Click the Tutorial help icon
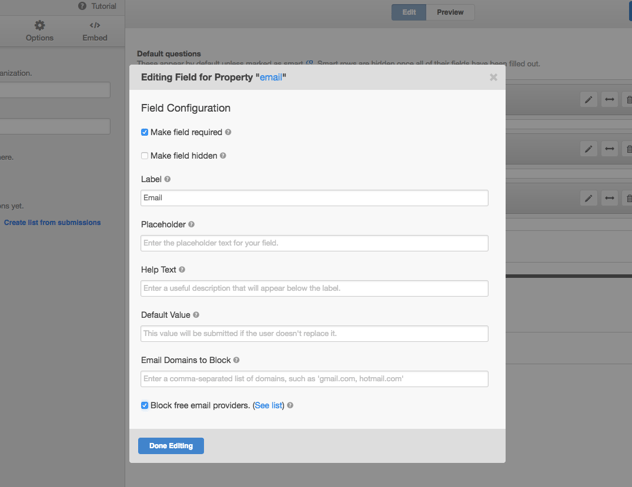Viewport: 632px width, 487px height. [x=82, y=6]
